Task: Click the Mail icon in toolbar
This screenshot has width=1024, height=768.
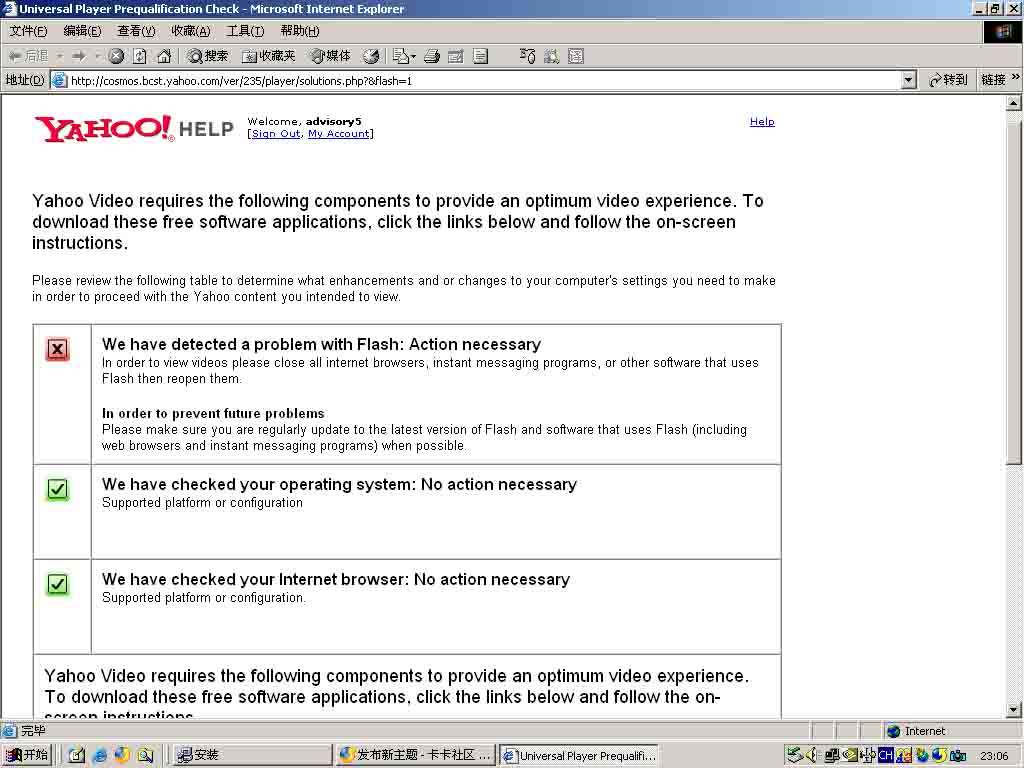Action: pos(400,56)
